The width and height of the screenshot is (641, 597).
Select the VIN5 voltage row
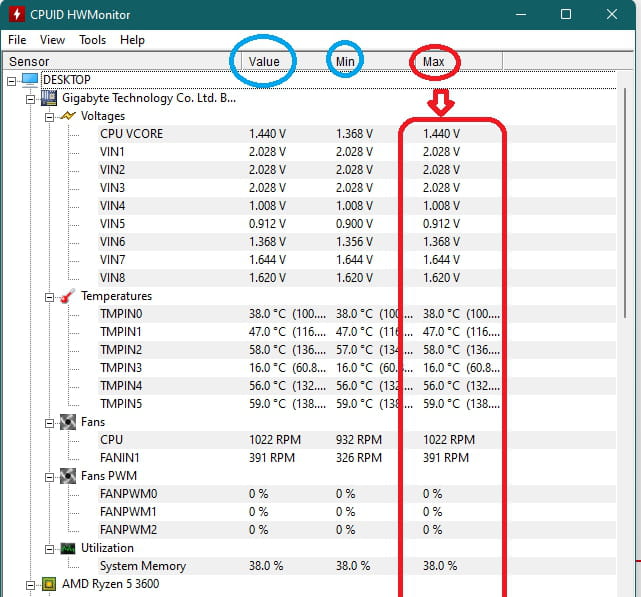click(x=356, y=224)
